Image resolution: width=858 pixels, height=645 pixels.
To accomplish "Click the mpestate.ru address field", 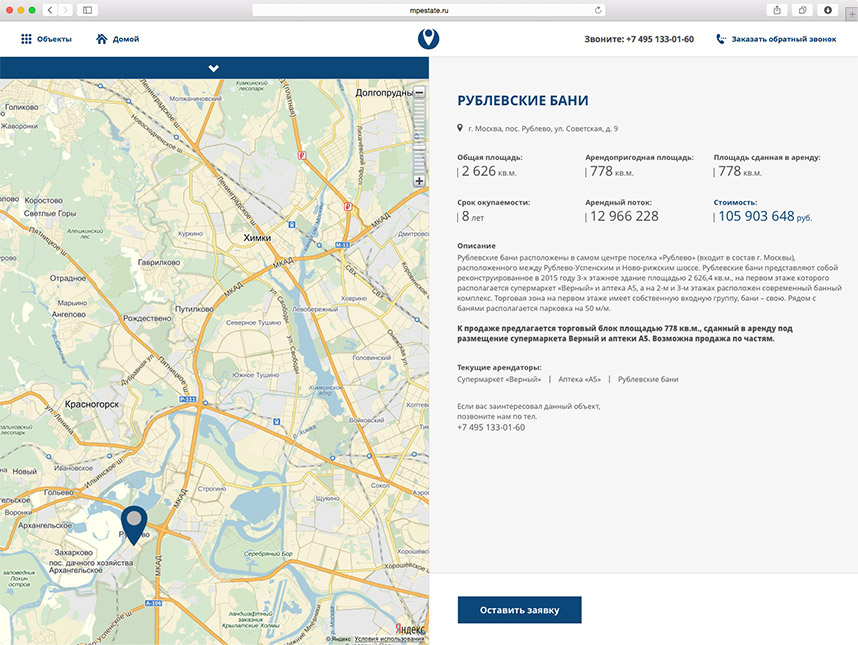I will pos(428,9).
